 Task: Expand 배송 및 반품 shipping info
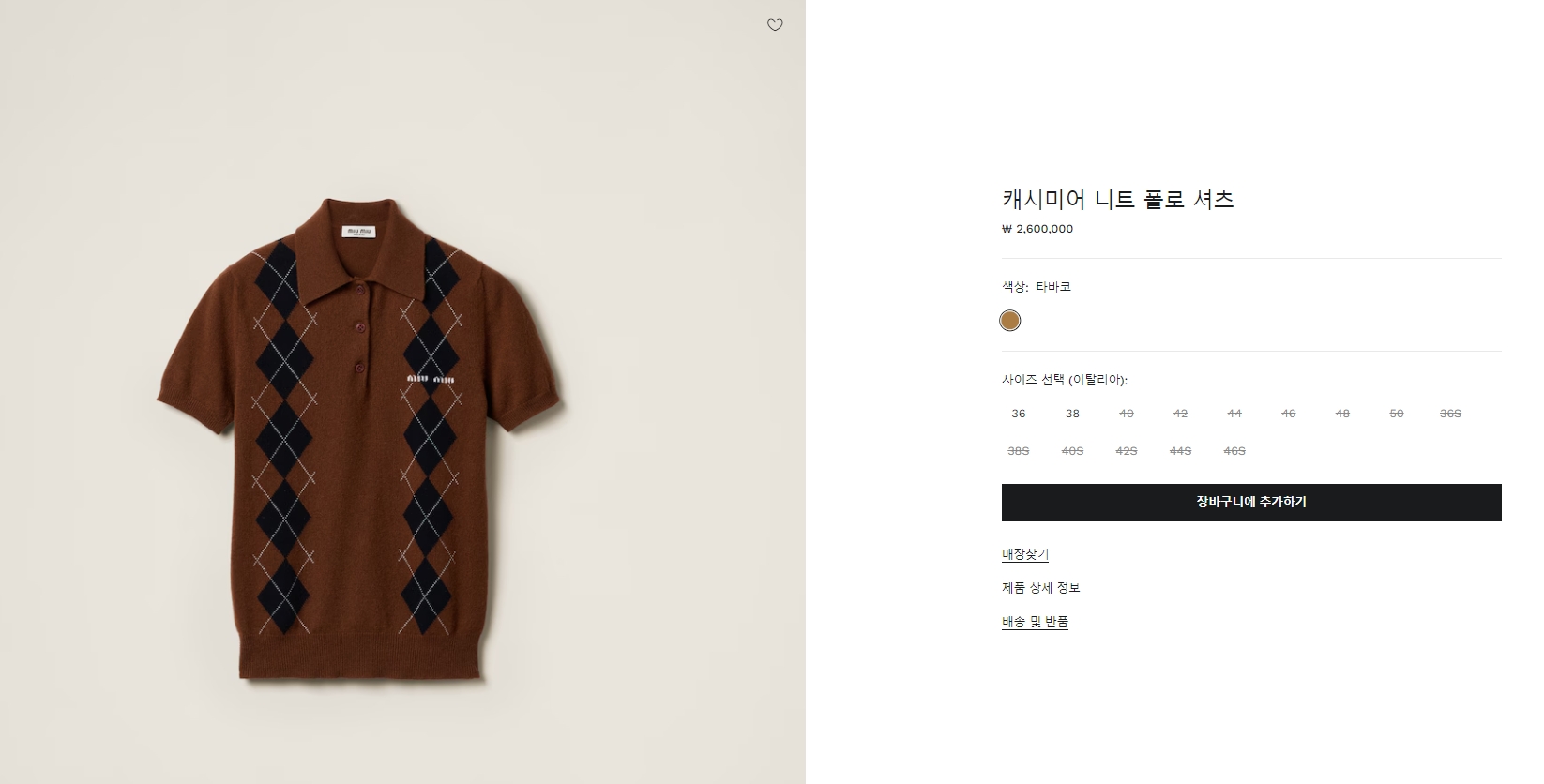pos(1035,622)
